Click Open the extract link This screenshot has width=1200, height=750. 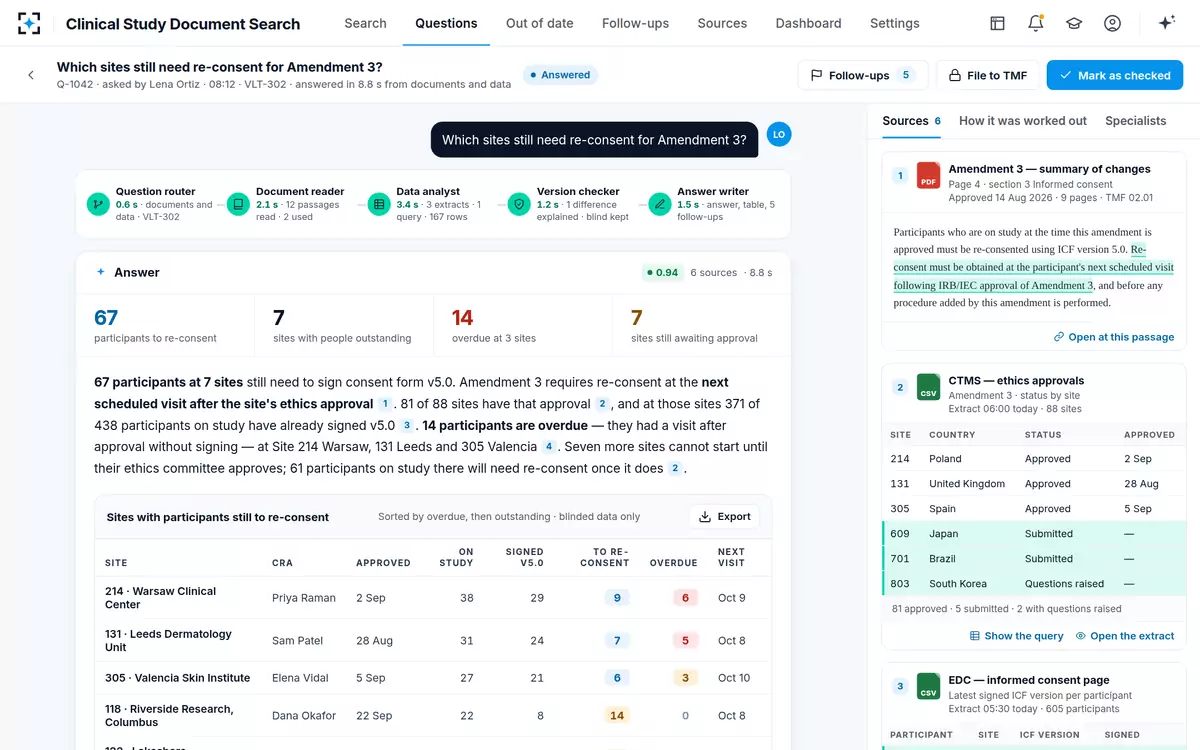(1125, 636)
